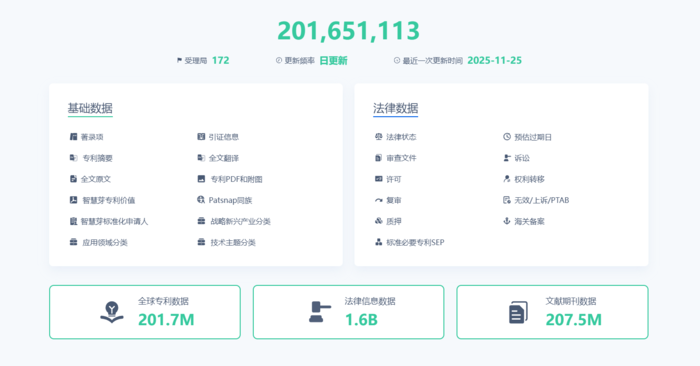Click the briefcase icon beside 应用领域分类
Screen dimensions: 700x366
[x=73, y=242]
